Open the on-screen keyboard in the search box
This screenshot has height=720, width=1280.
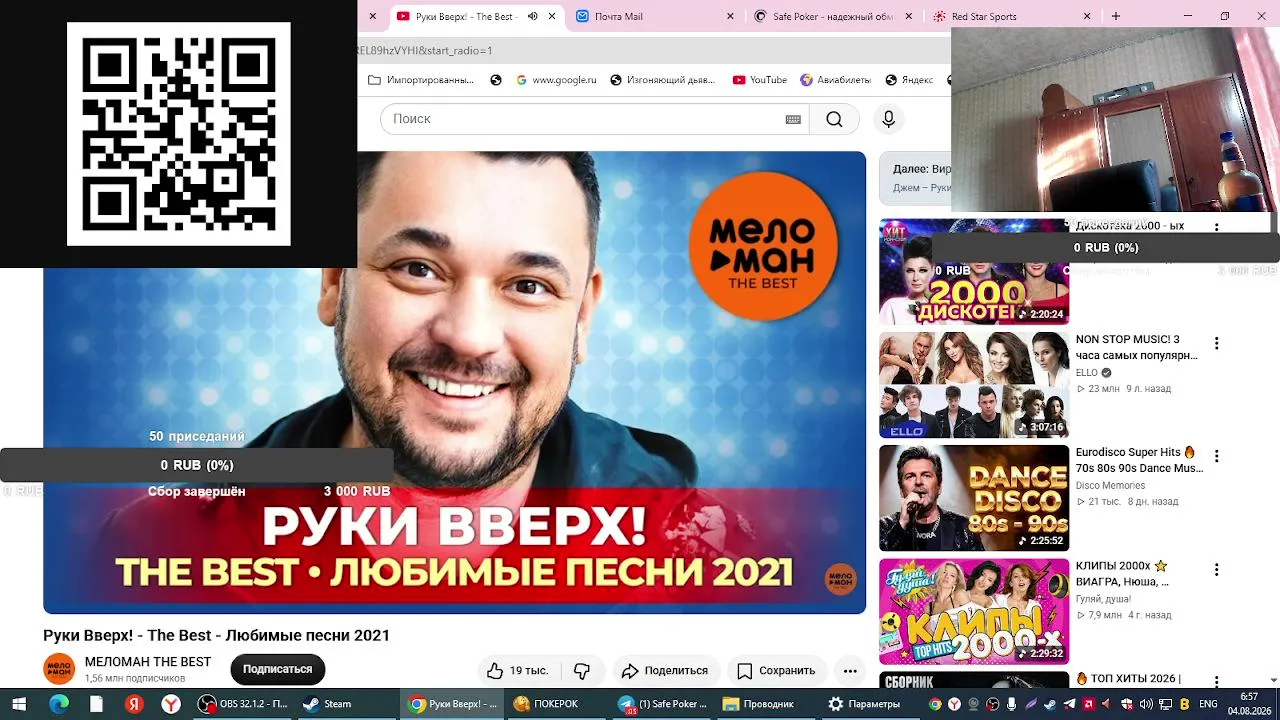pyautogui.click(x=793, y=119)
